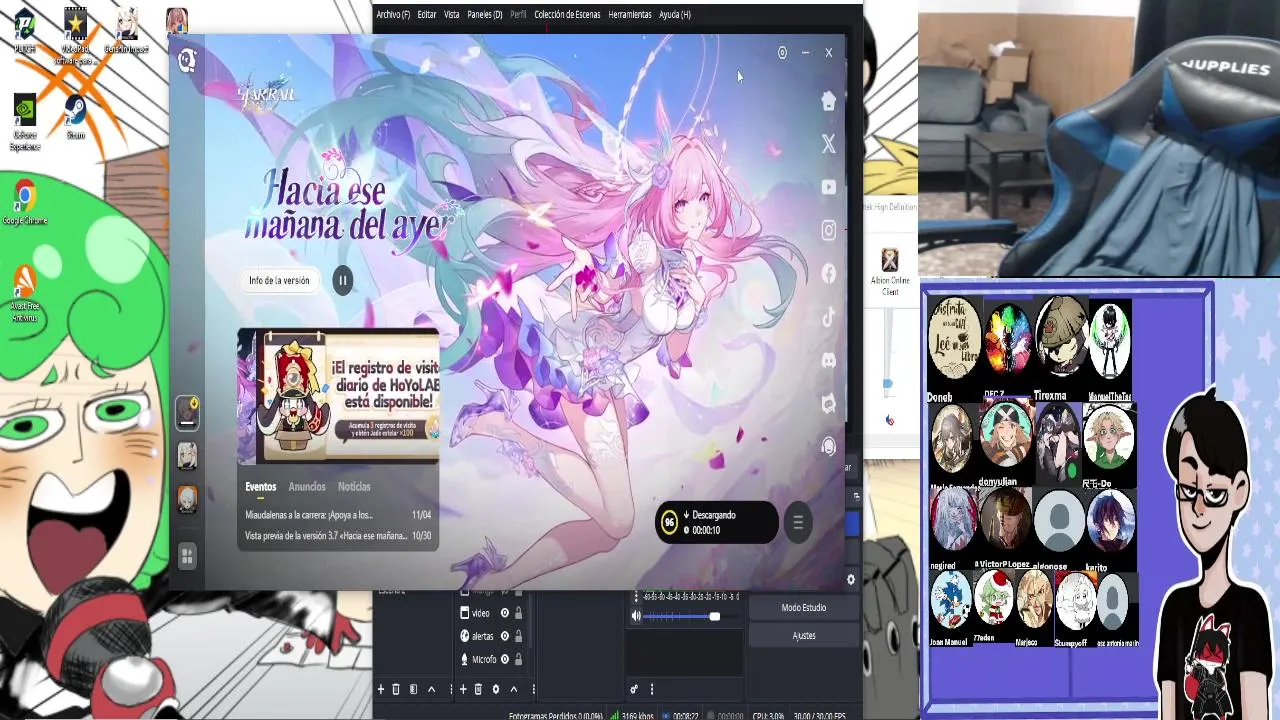
Task: Toggle visibility of the Micrófo source
Action: tap(505, 659)
